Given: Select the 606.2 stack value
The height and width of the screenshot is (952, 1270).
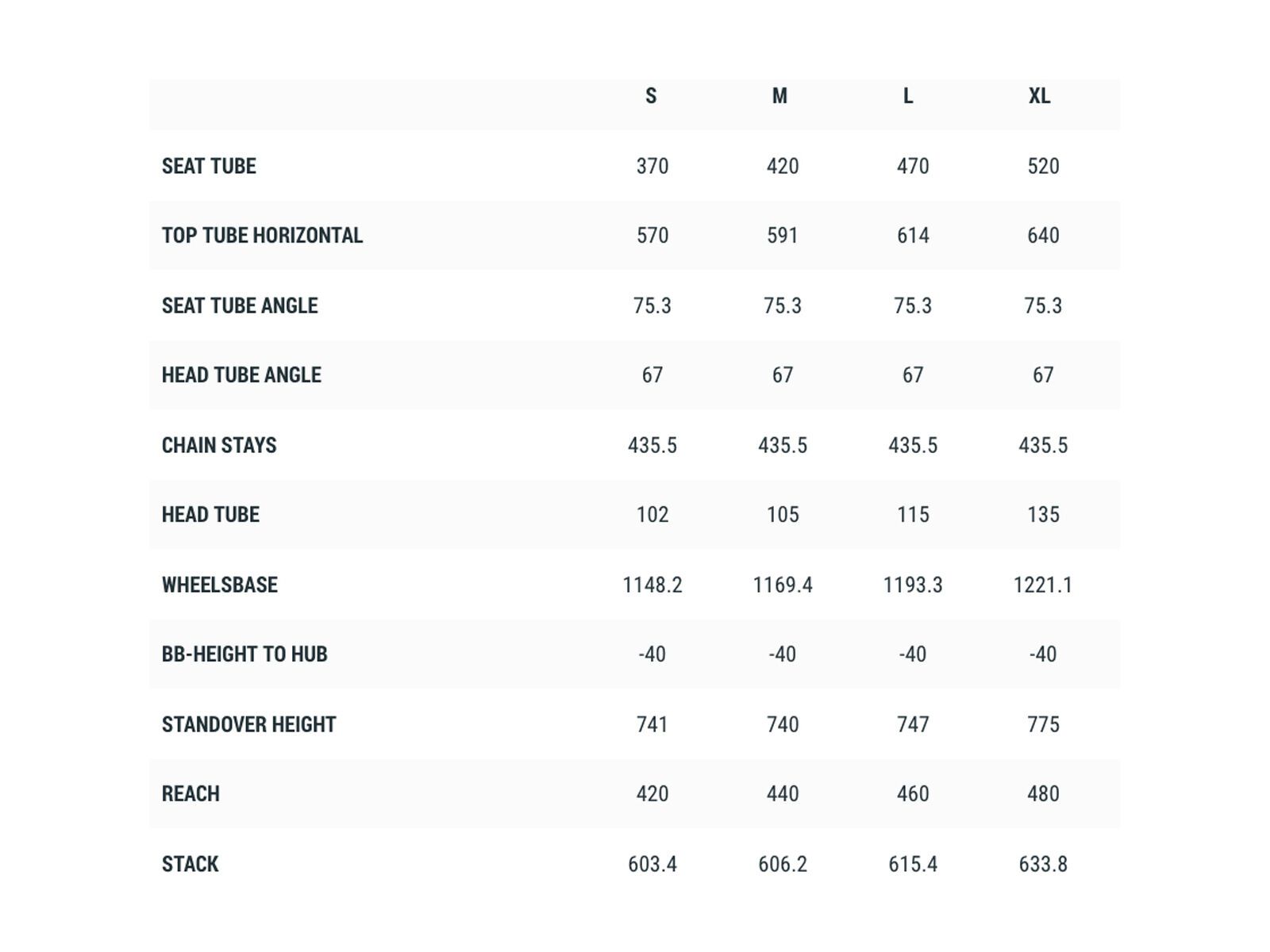Looking at the screenshot, I should coord(783,864).
